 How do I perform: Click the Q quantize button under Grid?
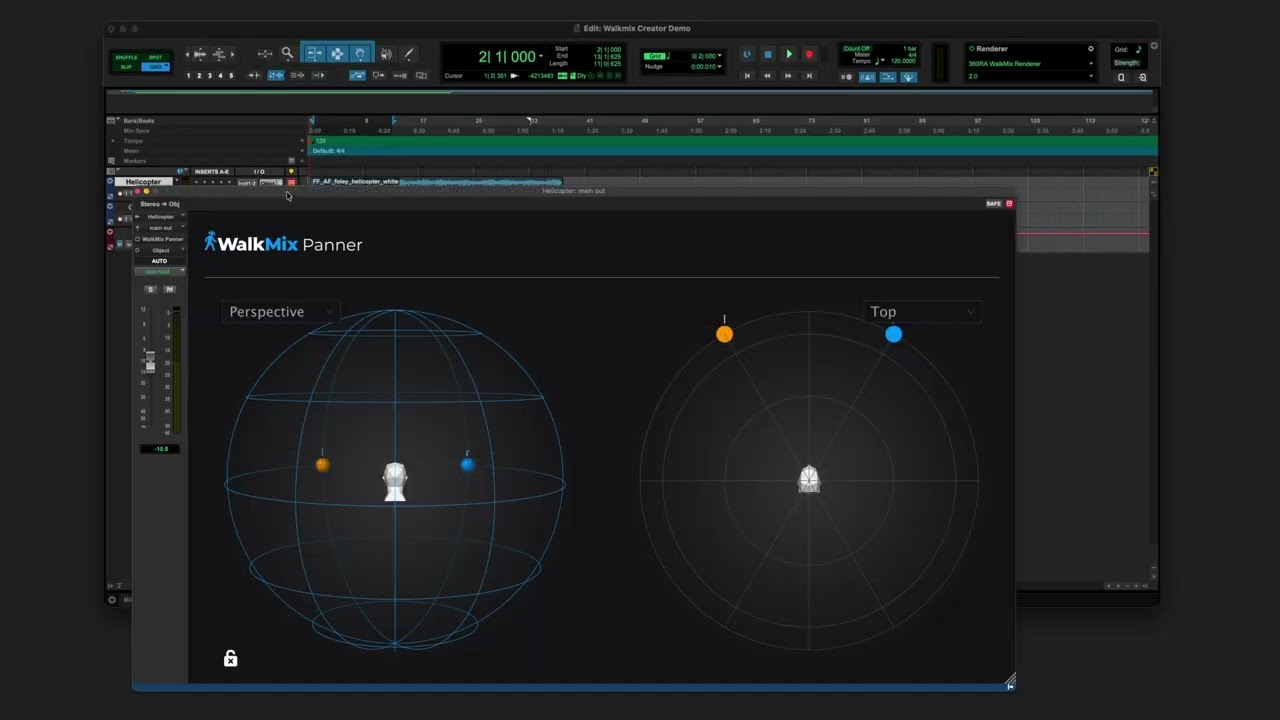(1121, 77)
